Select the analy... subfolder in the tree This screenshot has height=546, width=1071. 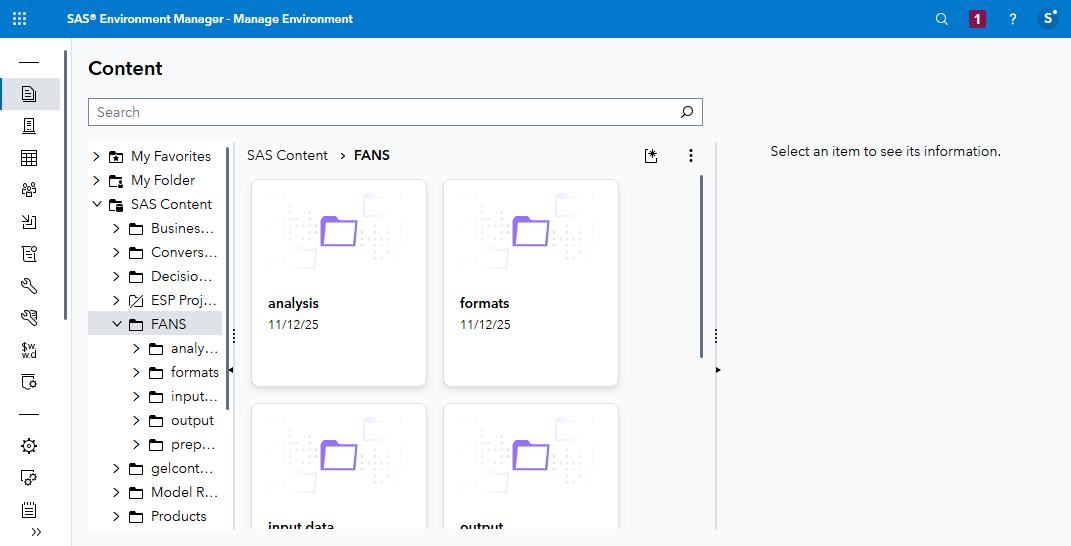coord(194,349)
